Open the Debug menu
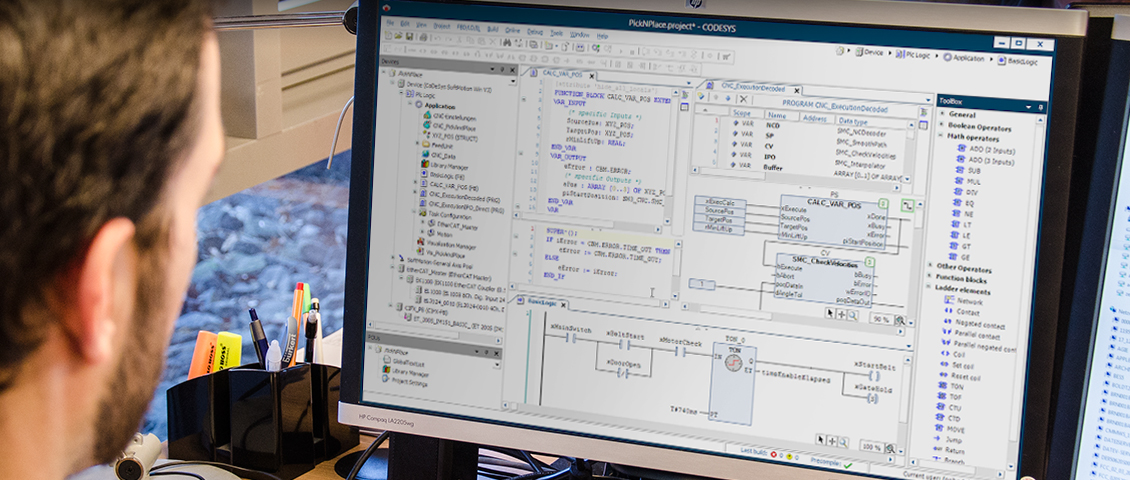Viewport: 1130px width, 480px height. tap(535, 32)
